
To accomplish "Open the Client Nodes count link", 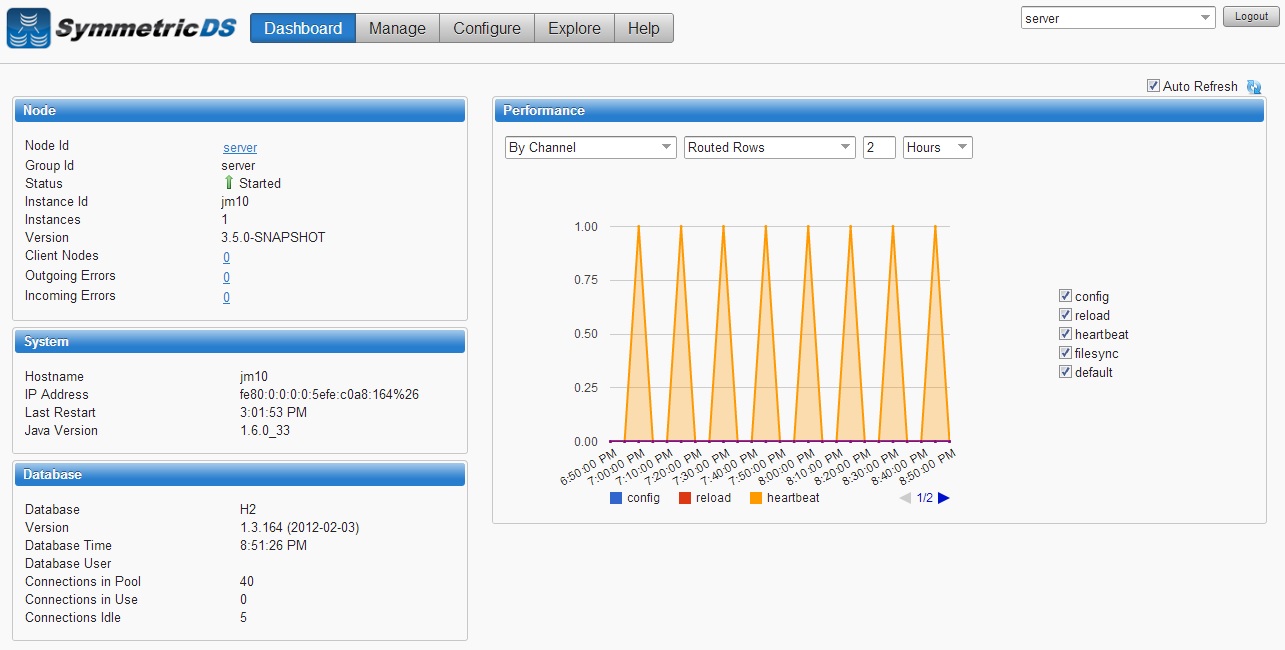I will [226, 258].
